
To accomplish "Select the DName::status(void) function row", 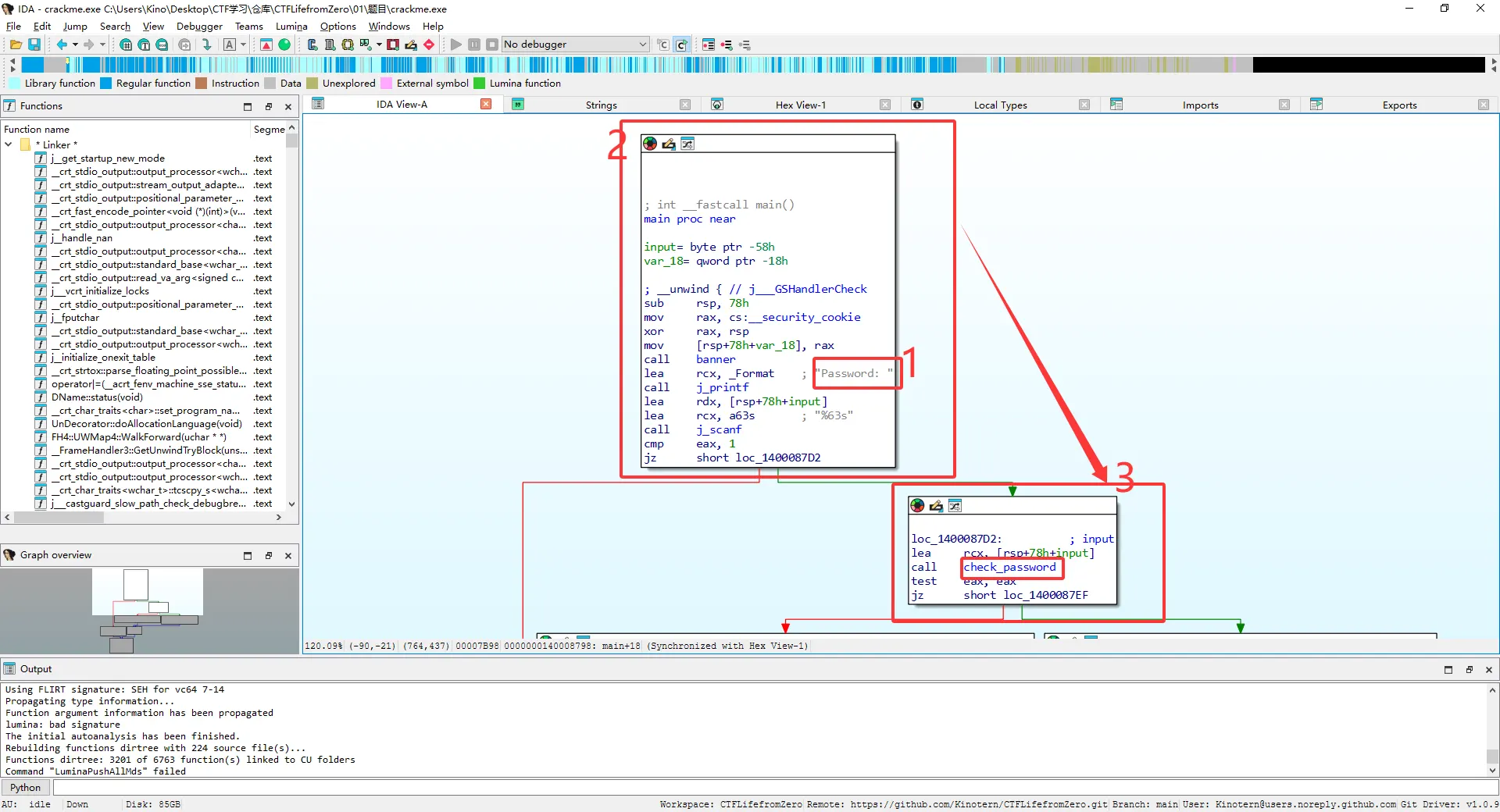I will (x=97, y=397).
